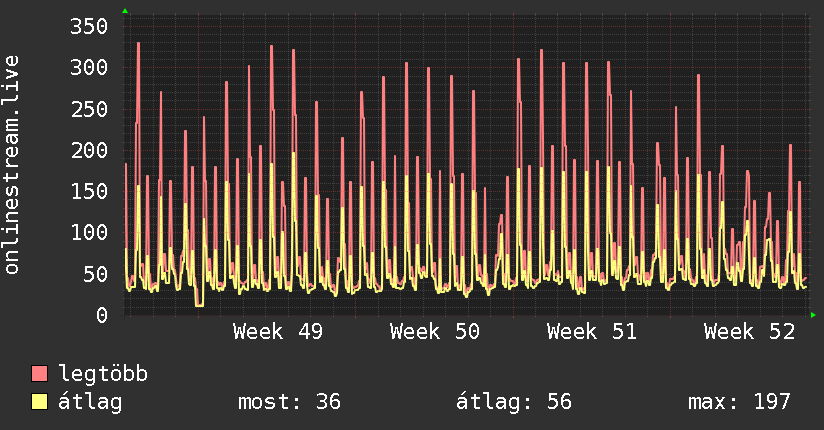Click the pink legtöbb legend color swatch

click(39, 373)
